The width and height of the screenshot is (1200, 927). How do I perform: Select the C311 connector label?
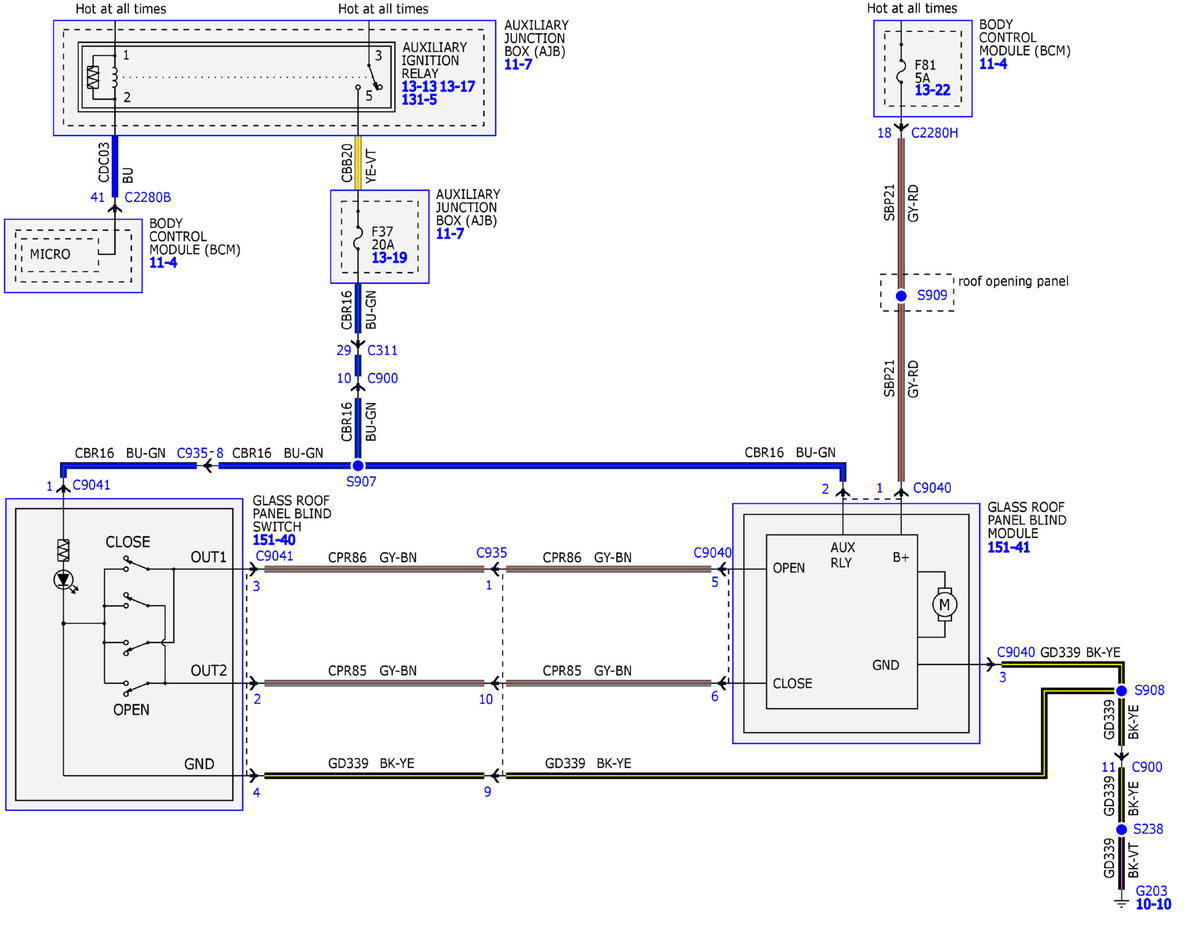click(383, 350)
